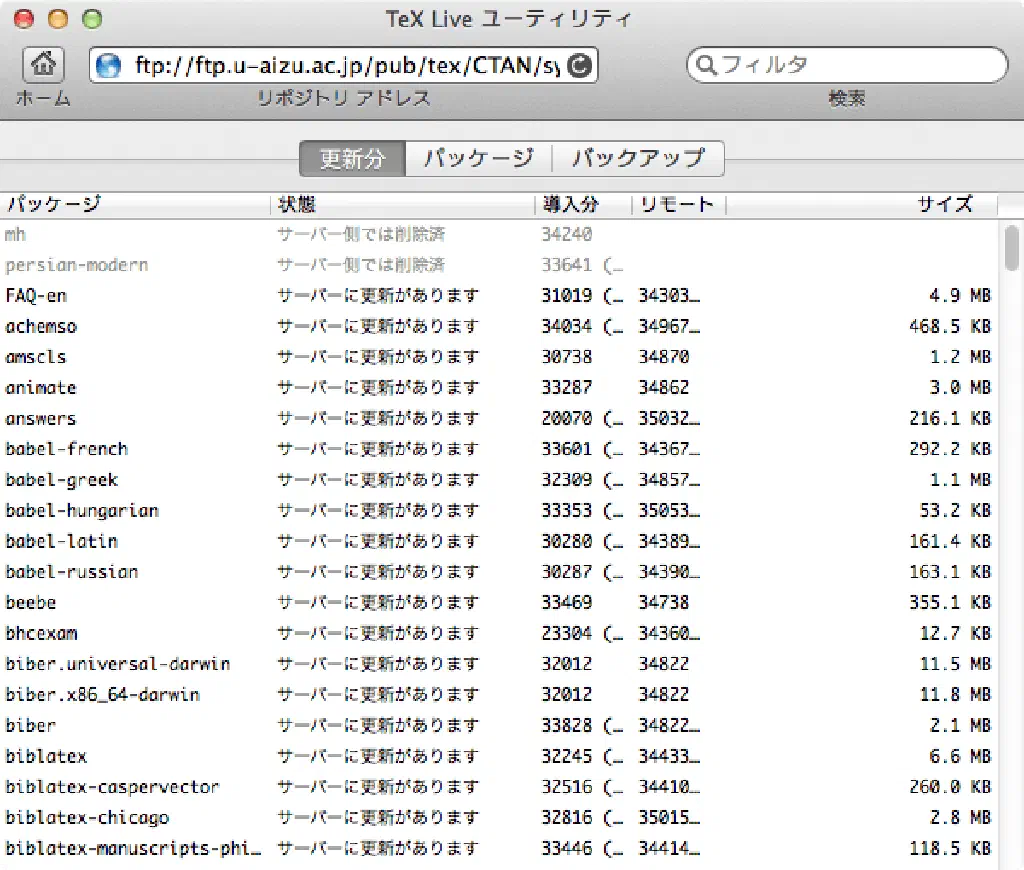Click the repository address text field
The image size is (1024, 870).
pyautogui.click(x=340, y=66)
